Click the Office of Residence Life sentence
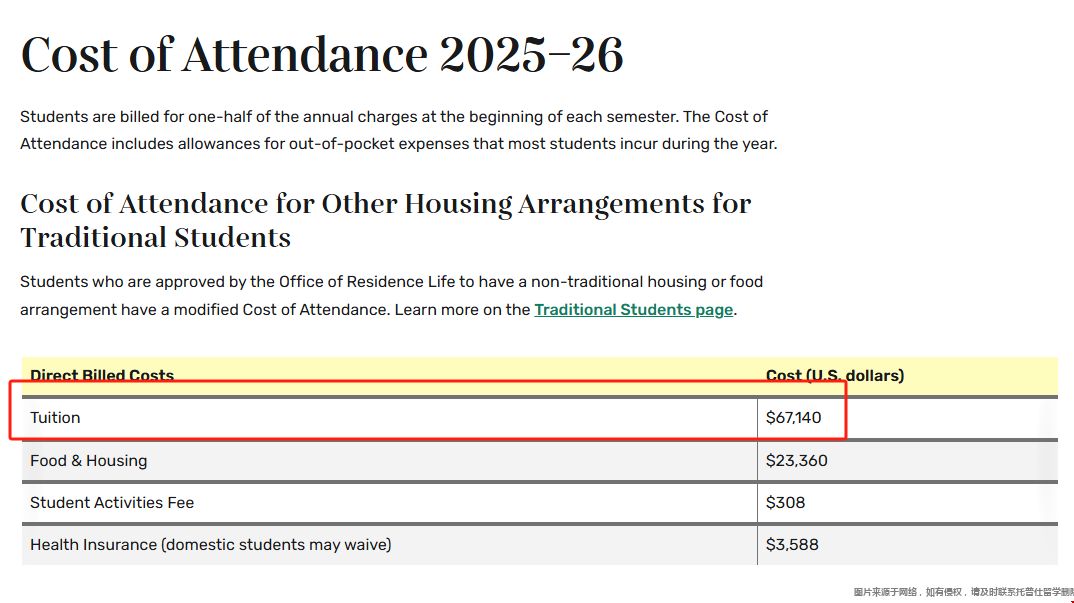Image resolution: width=1074 pixels, height=603 pixels. [391, 282]
